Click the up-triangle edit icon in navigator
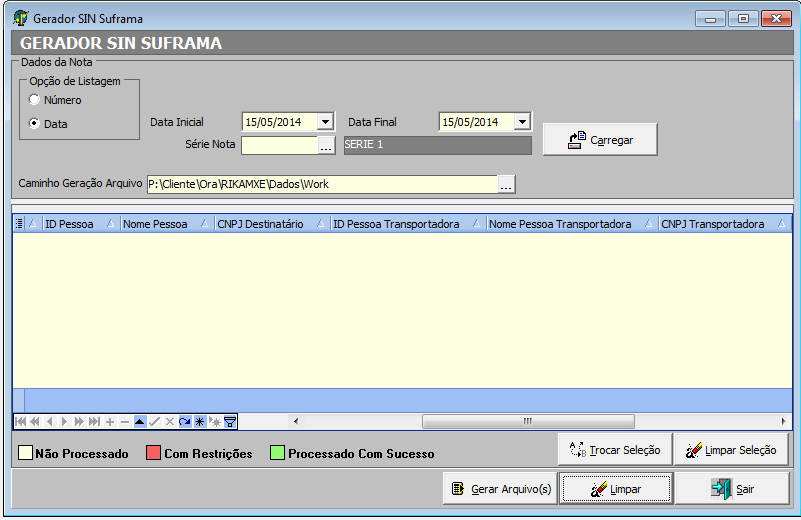This screenshot has height=520, width=801. (140, 422)
